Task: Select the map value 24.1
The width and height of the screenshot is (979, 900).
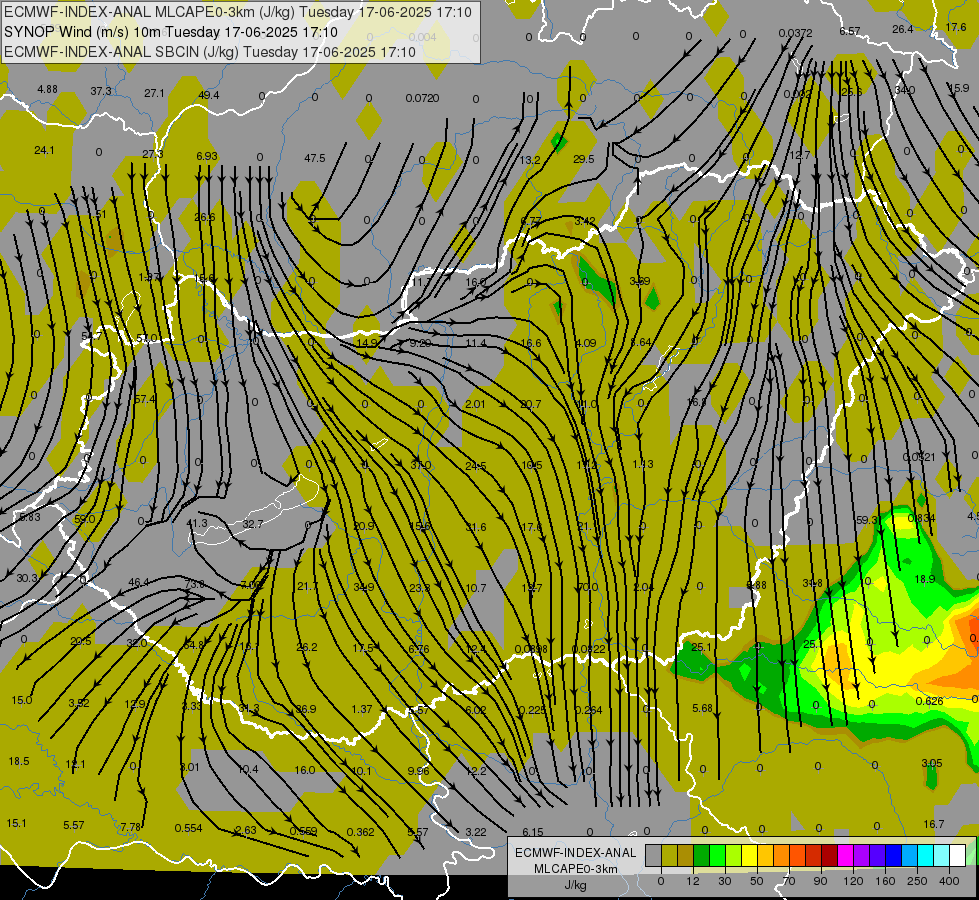Action: [x=44, y=151]
